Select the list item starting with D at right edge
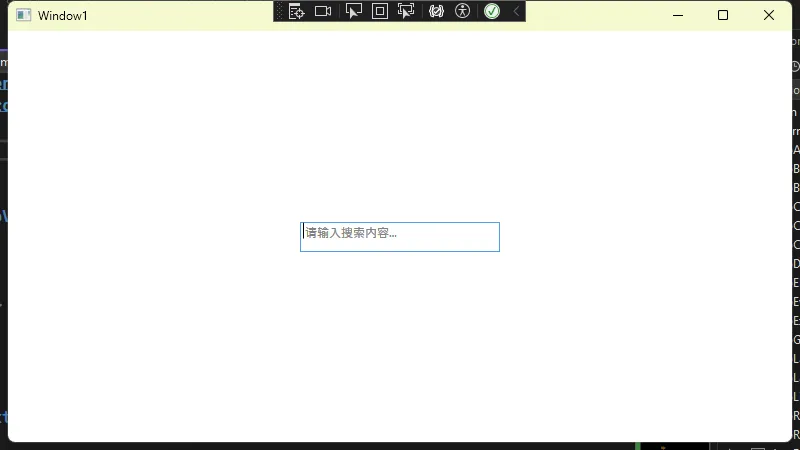Image resolution: width=800 pixels, height=450 pixels. (796, 264)
